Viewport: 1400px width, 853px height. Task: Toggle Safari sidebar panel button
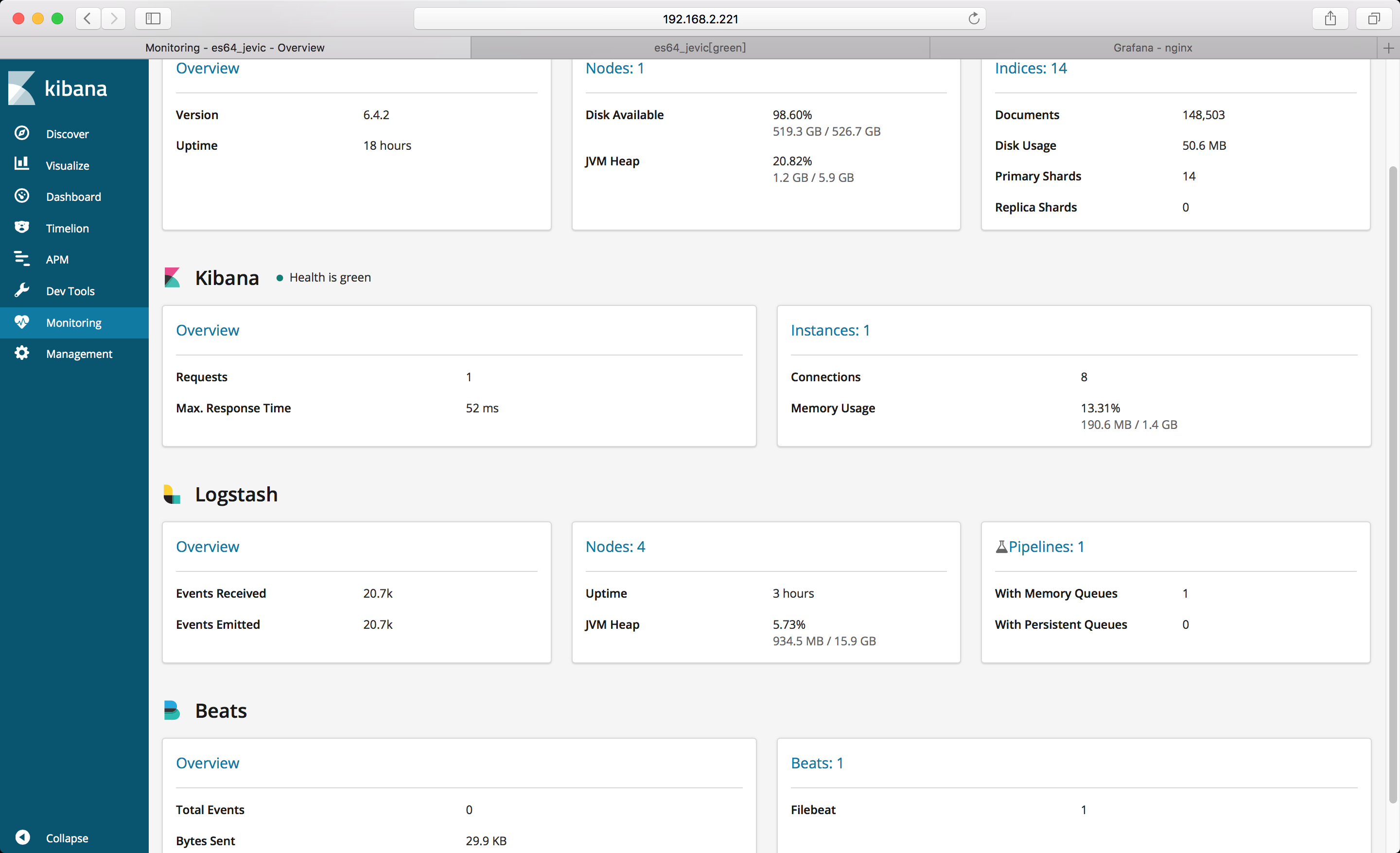coord(153,19)
